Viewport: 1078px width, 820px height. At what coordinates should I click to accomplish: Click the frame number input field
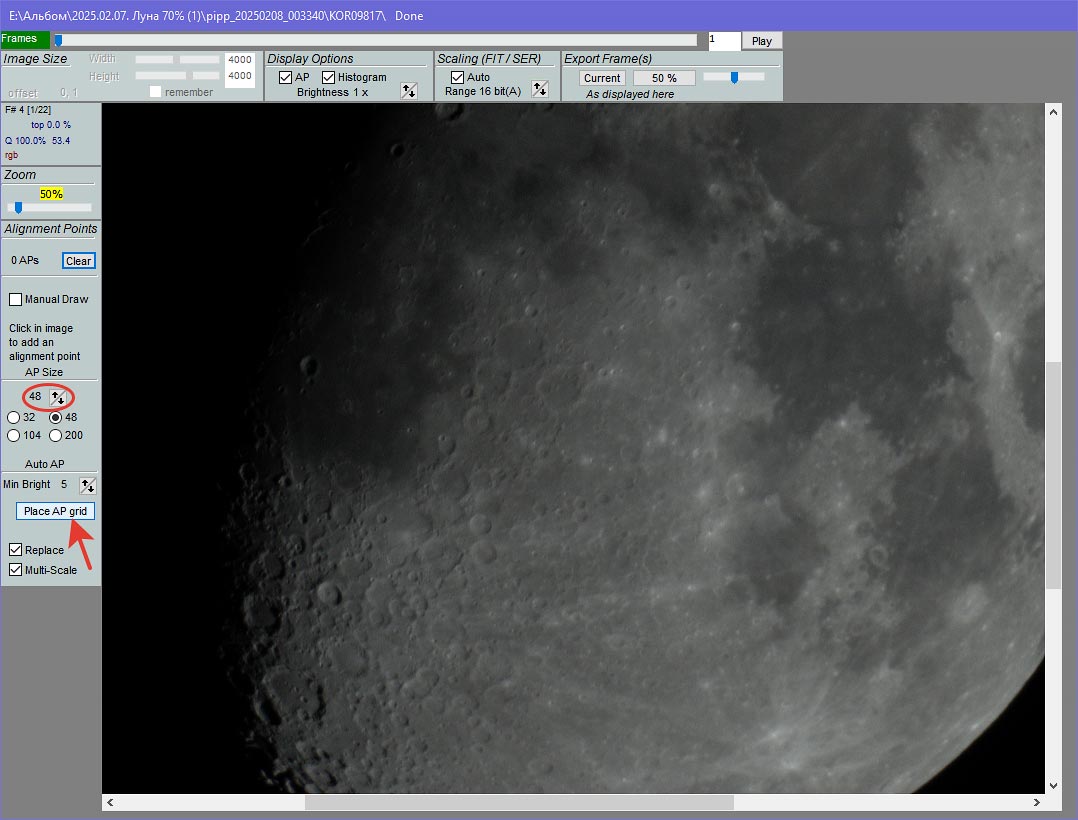724,41
